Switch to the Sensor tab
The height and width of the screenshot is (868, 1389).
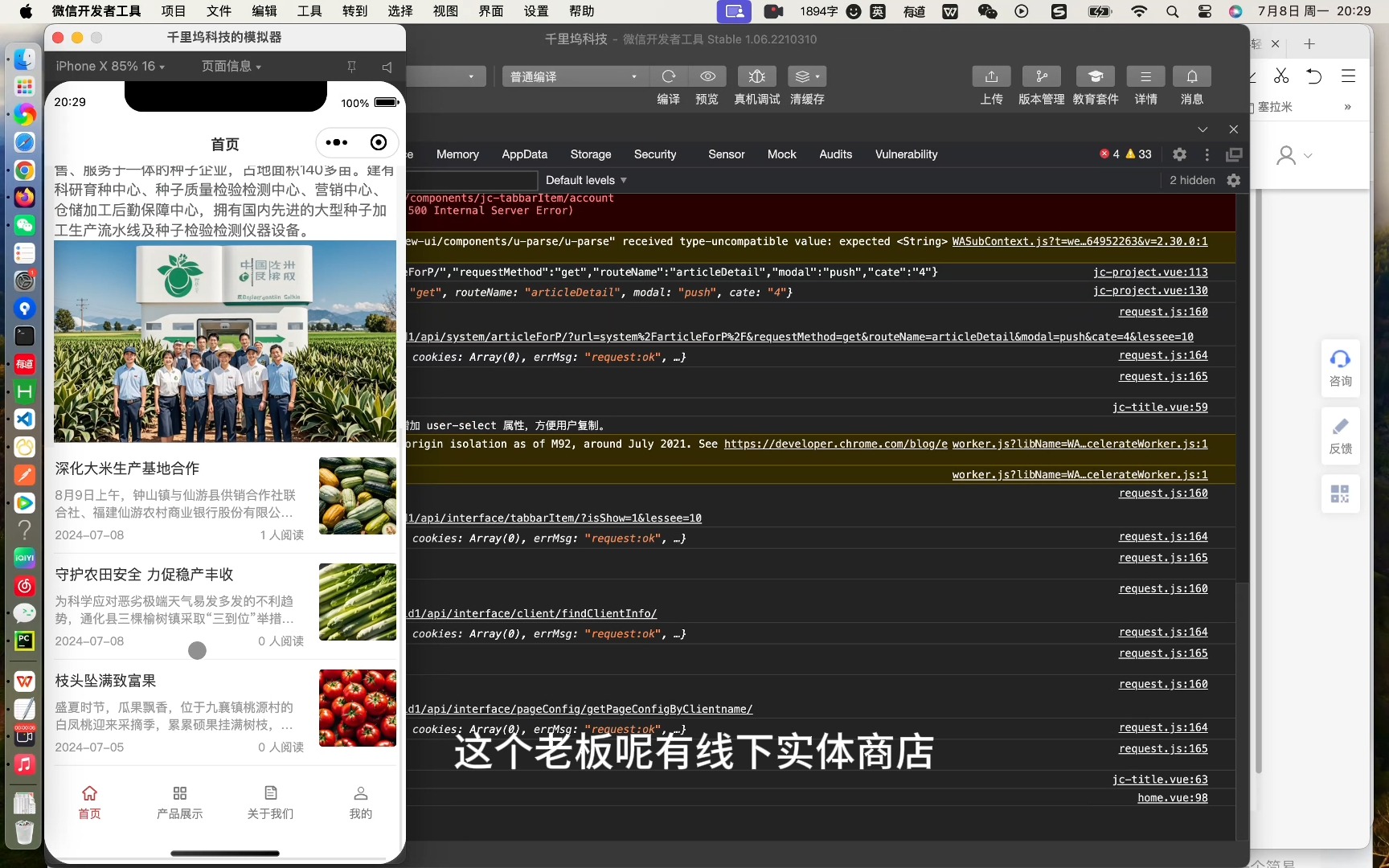tap(727, 154)
